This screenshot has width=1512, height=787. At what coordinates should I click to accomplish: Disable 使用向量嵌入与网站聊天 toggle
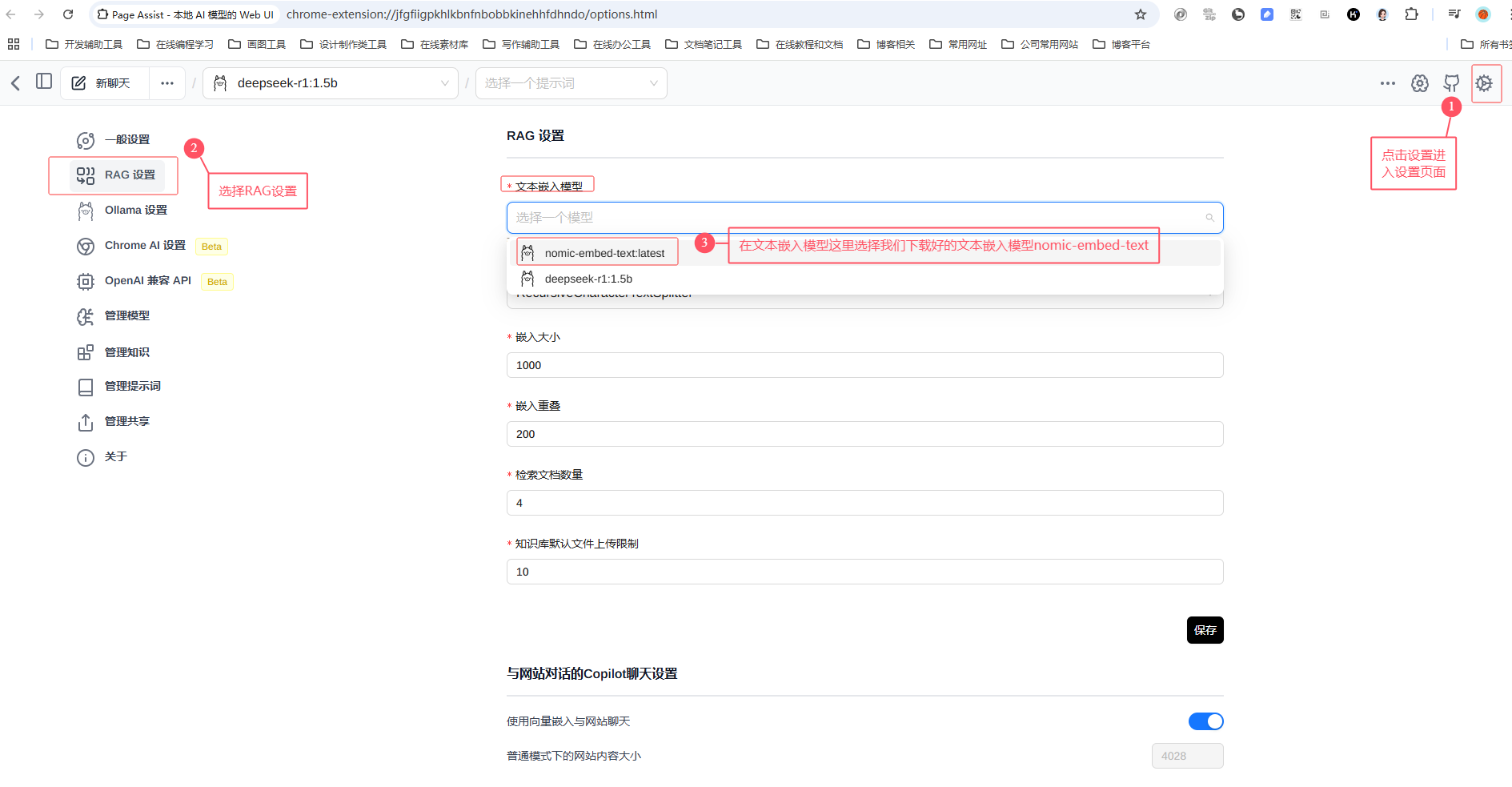[x=1205, y=721]
